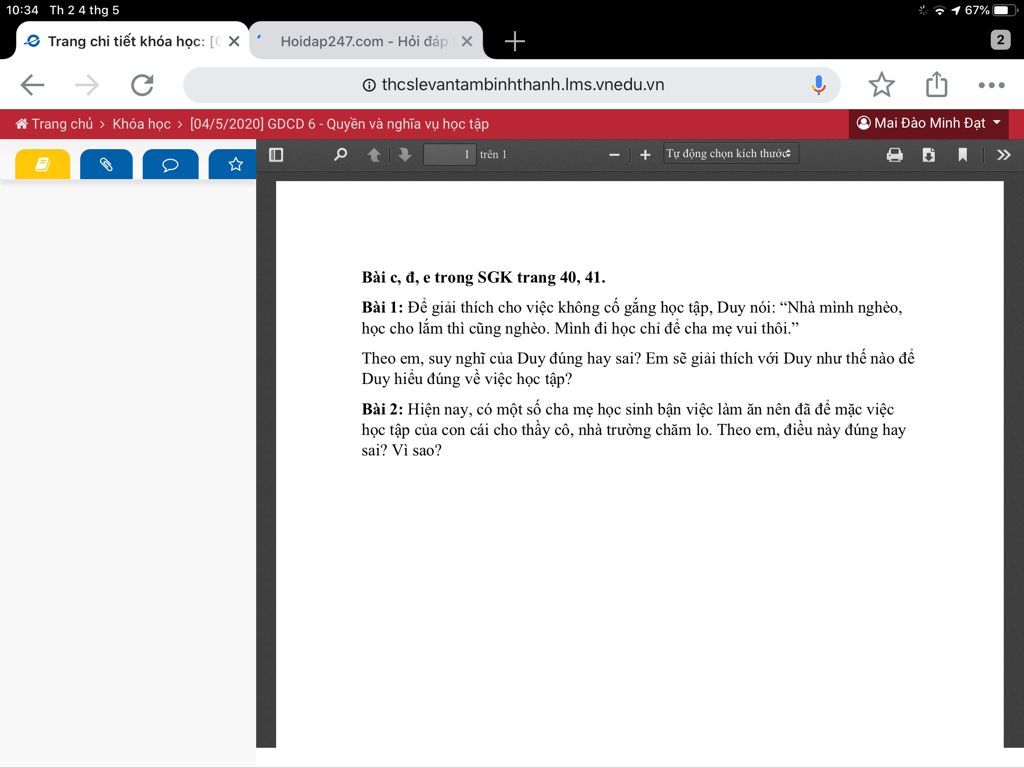The width and height of the screenshot is (1024, 768).
Task: Click the address bar URL field
Action: pos(511,85)
